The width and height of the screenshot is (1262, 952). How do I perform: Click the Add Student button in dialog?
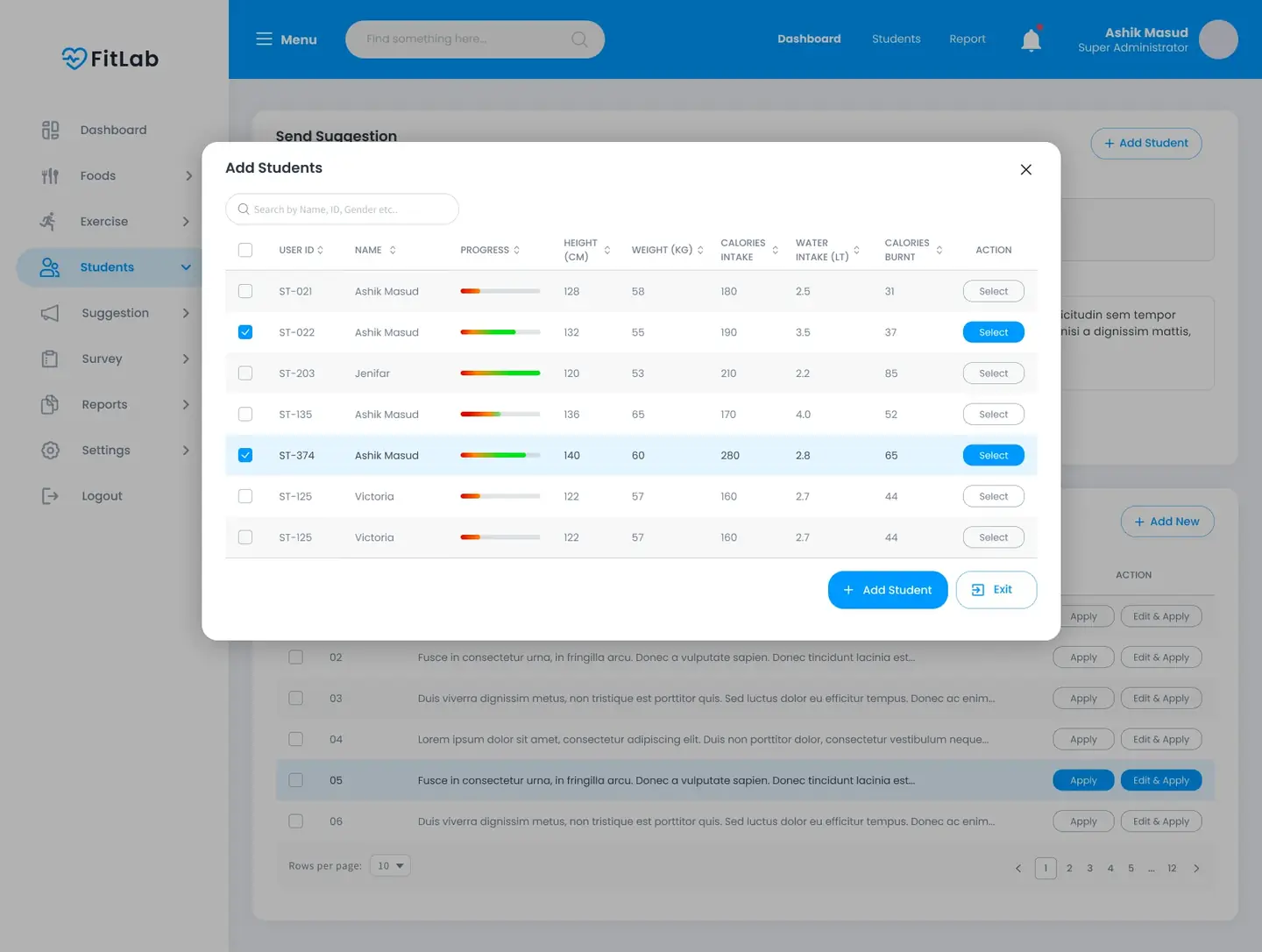[888, 590]
